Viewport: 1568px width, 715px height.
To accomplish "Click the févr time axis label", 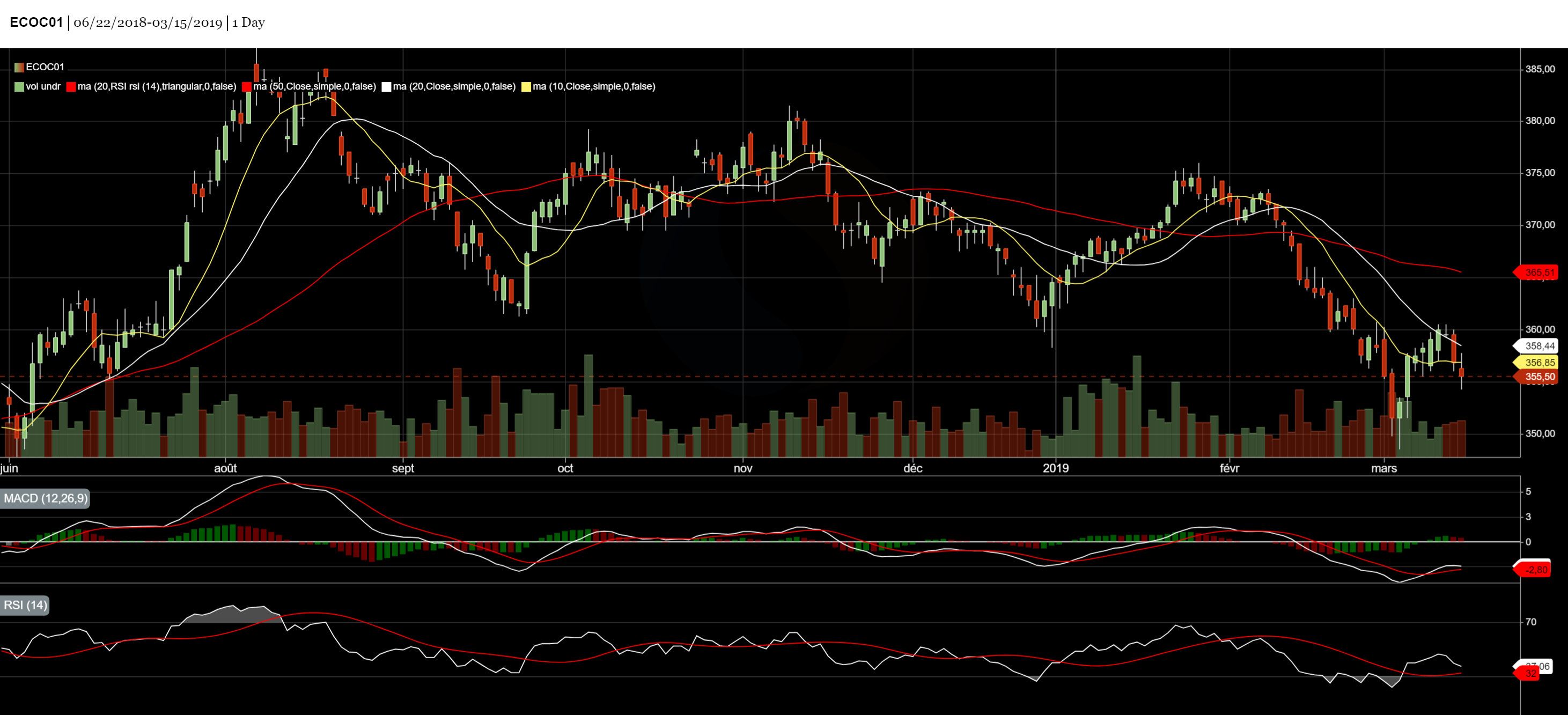I will click(1230, 469).
